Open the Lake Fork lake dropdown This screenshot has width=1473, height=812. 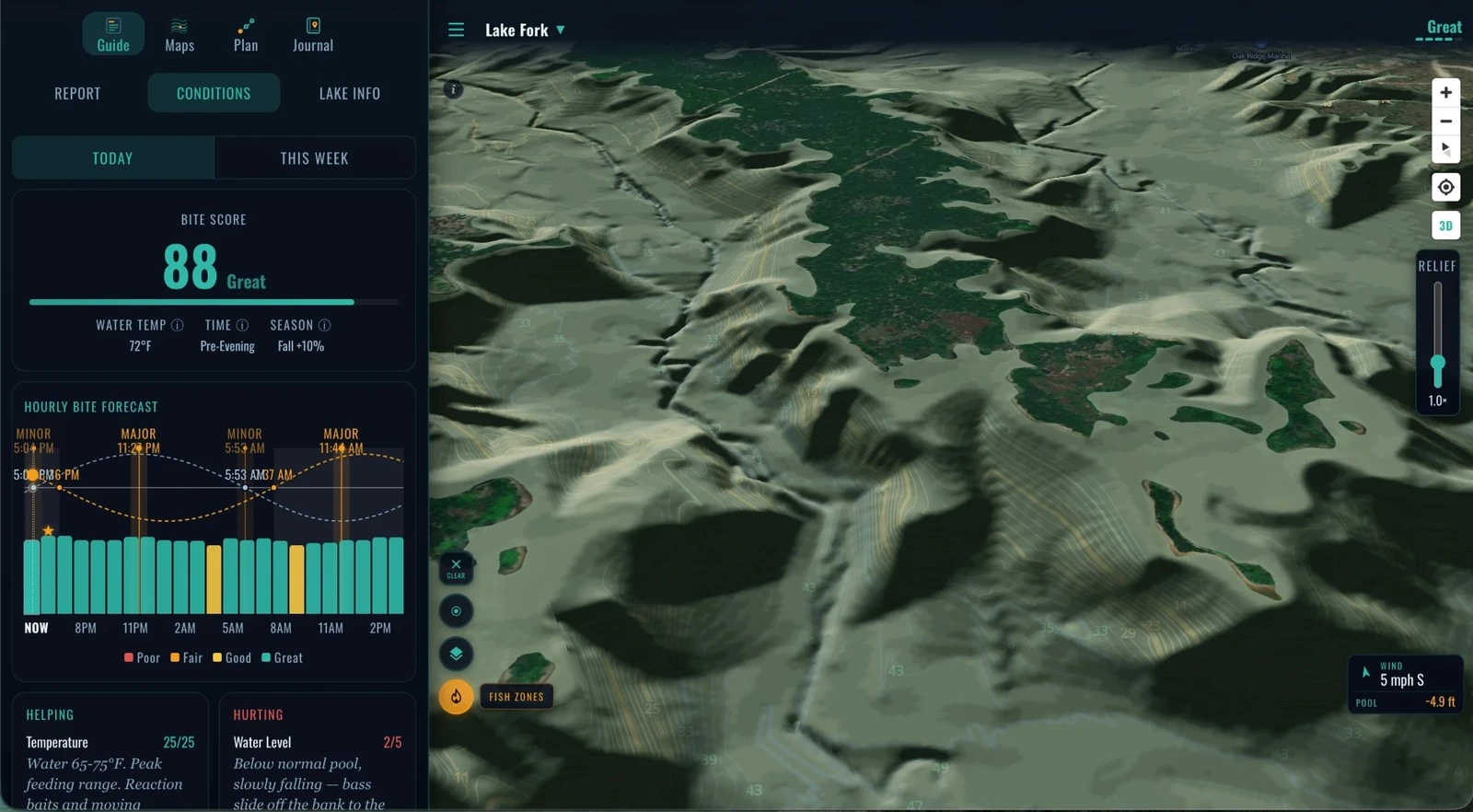pos(525,30)
